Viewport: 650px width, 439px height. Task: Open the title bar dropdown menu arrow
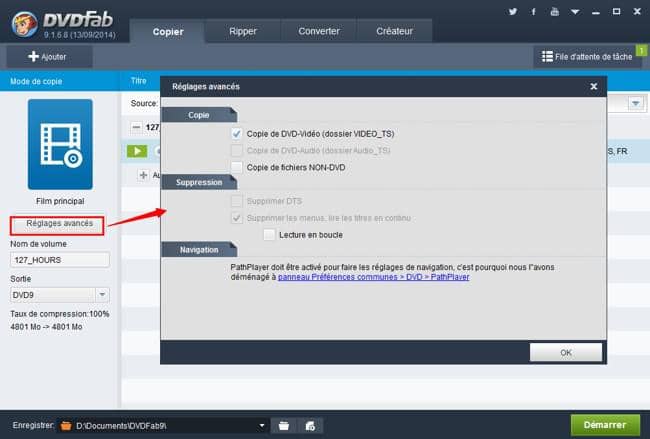click(x=575, y=12)
